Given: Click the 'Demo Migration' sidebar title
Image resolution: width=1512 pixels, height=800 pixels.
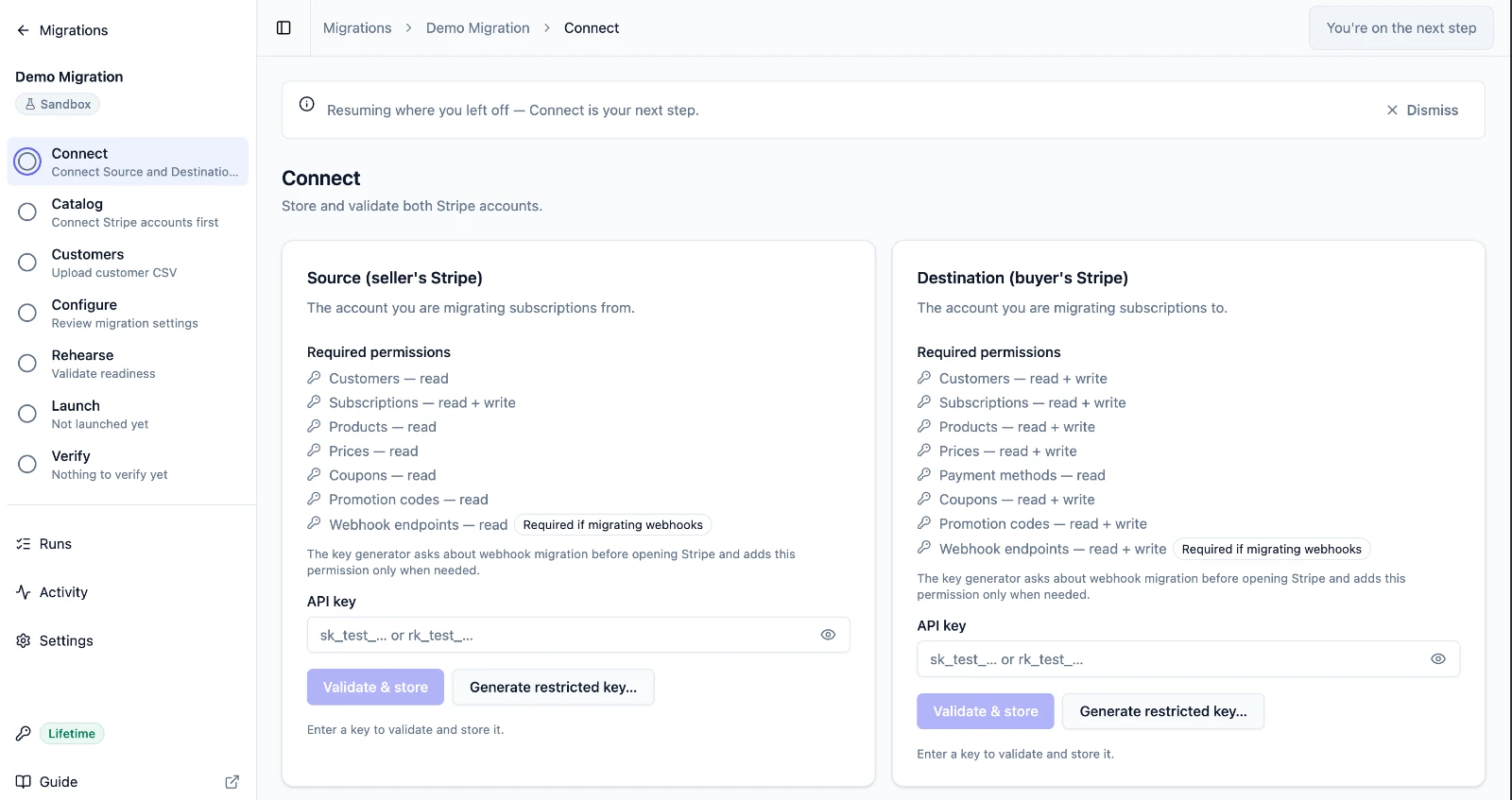Looking at the screenshot, I should pyautogui.click(x=69, y=77).
